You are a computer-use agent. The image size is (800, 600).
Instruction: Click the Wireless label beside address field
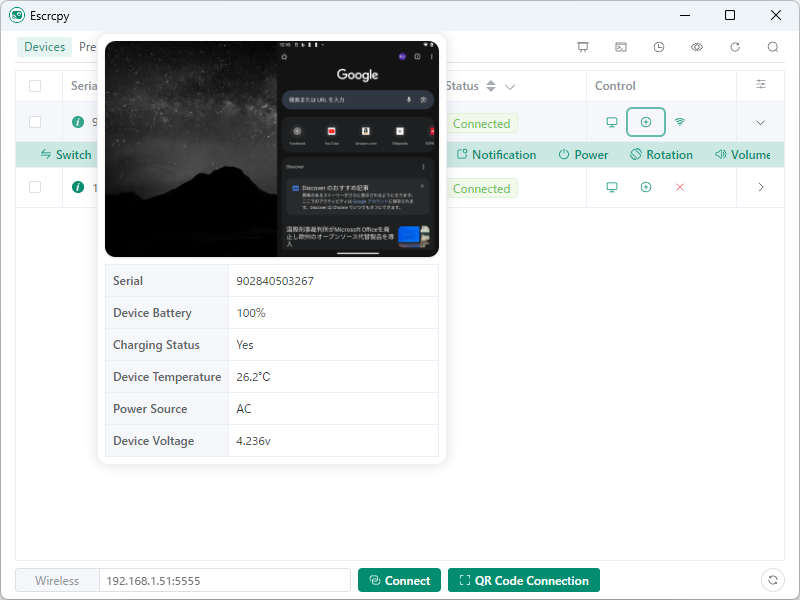(x=57, y=581)
